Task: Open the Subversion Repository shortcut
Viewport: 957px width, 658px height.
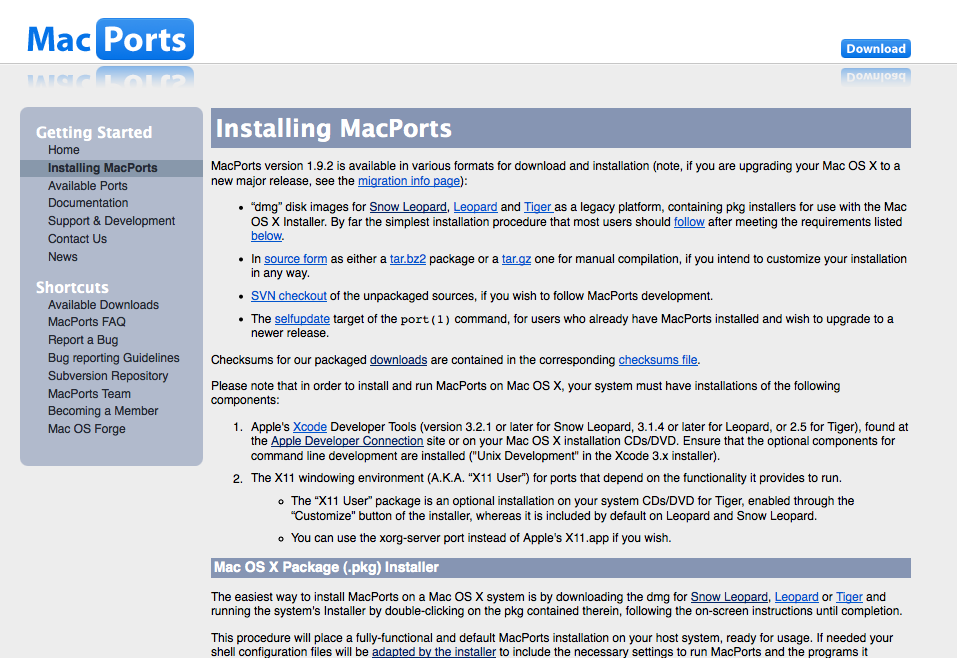Action: coord(108,376)
